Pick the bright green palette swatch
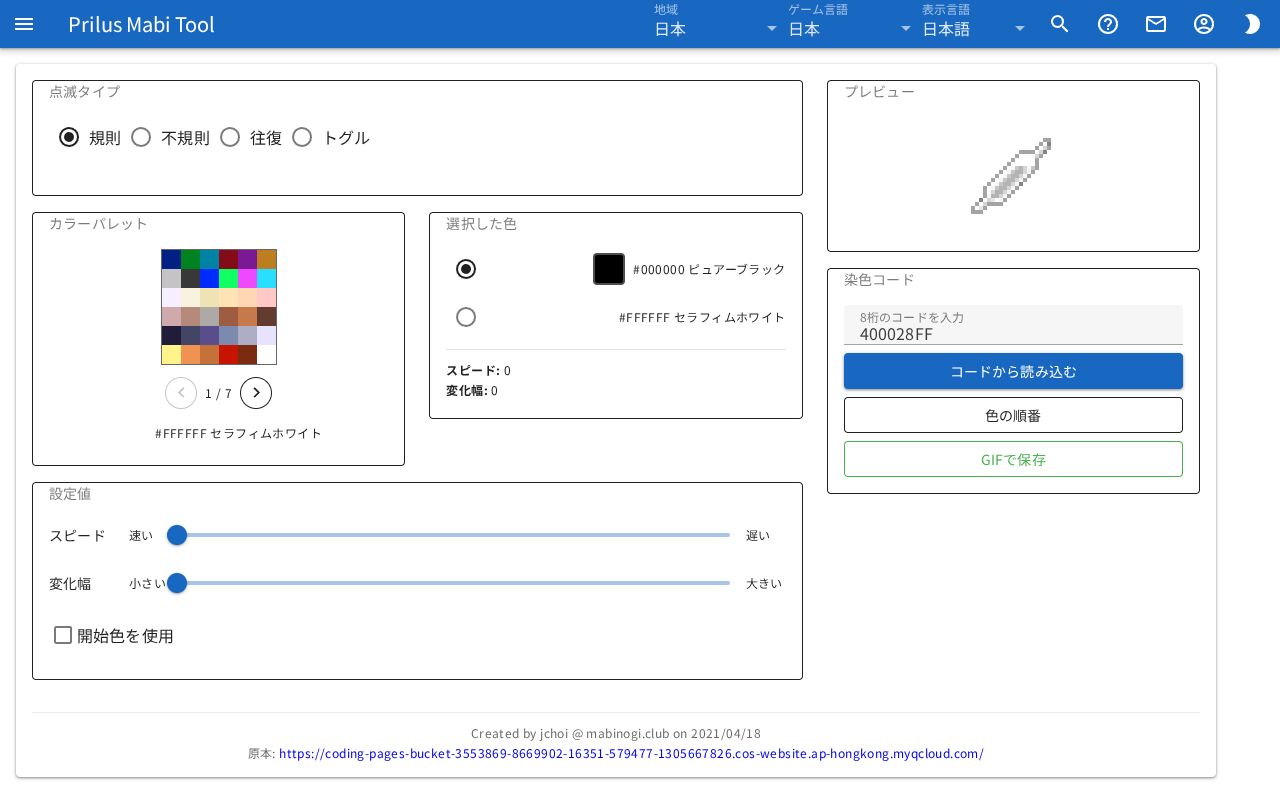1280x800 pixels. click(x=228, y=278)
